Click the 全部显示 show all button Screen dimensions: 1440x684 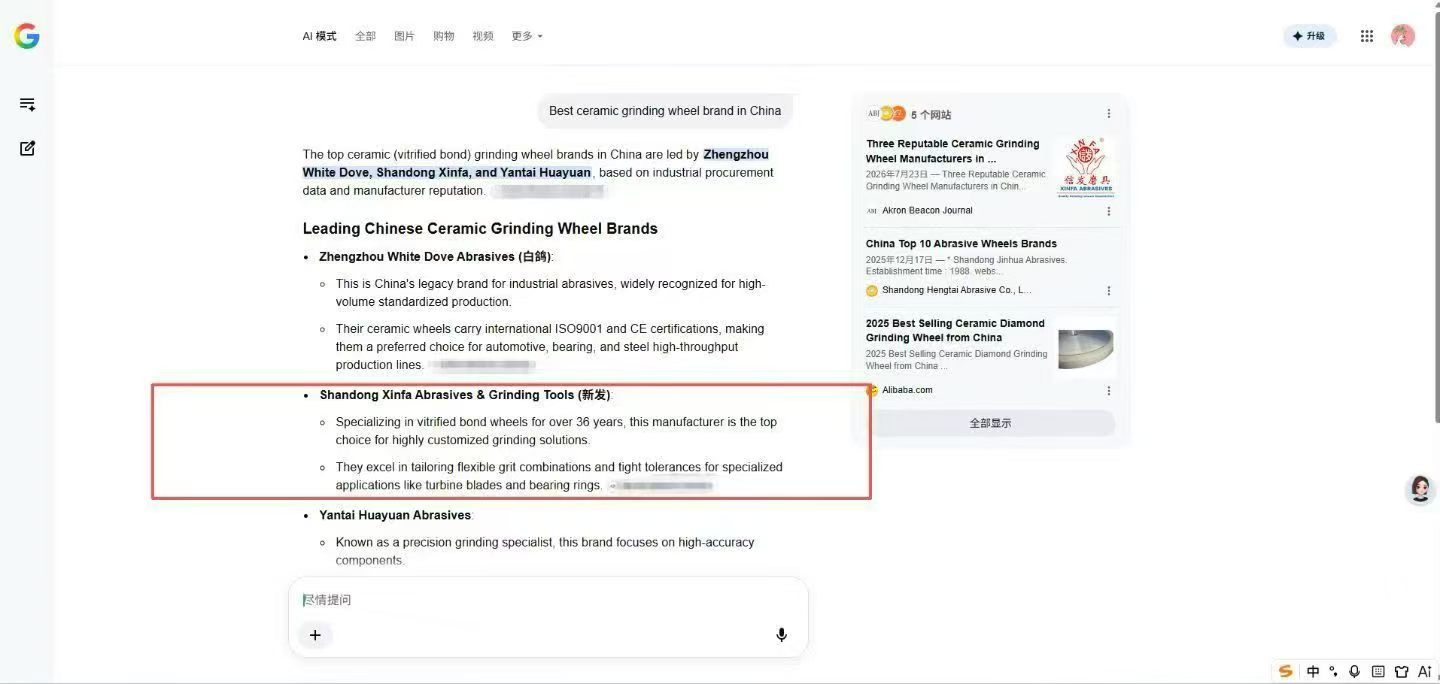[x=990, y=423]
